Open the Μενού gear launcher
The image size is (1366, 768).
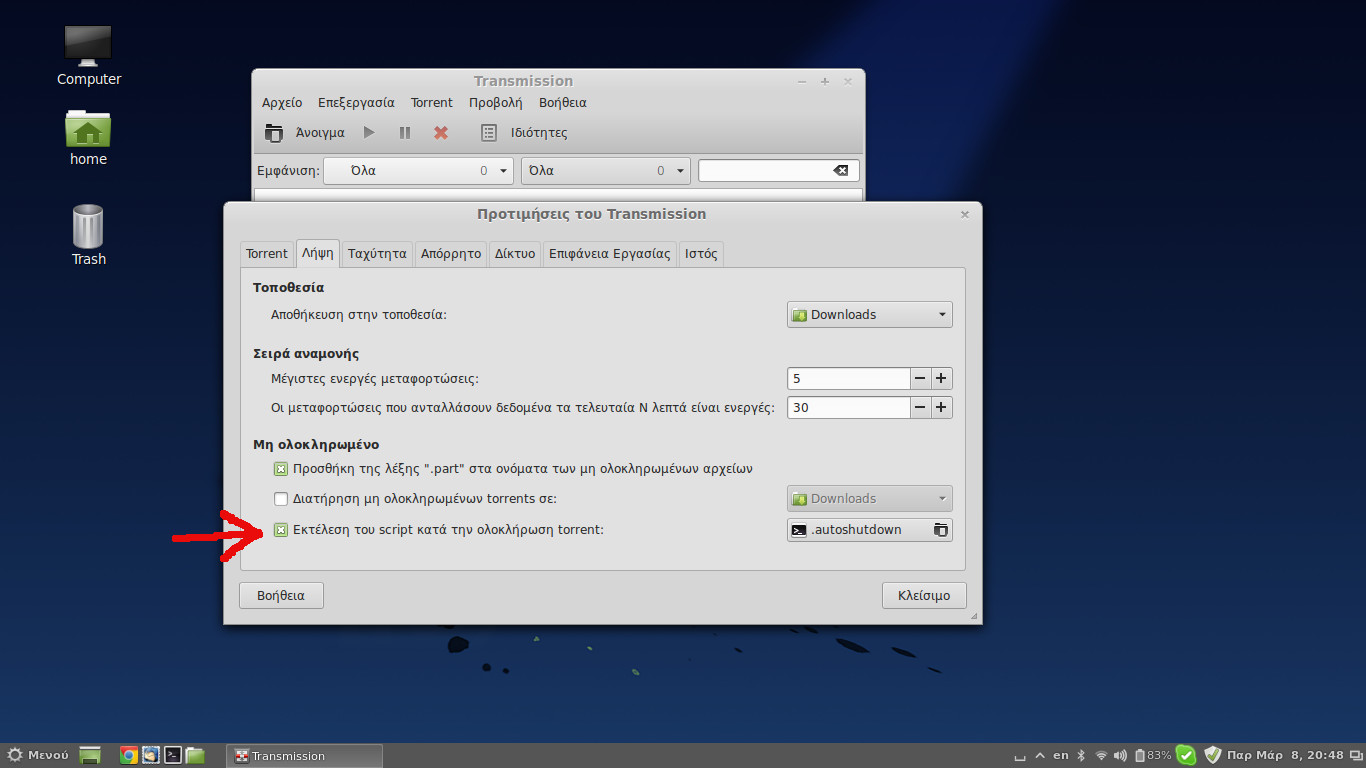(x=38, y=755)
